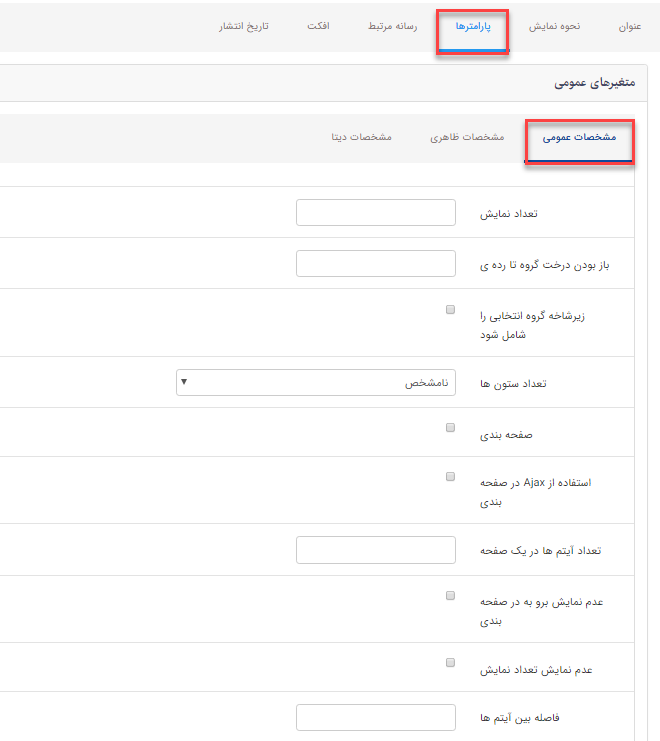
Task: Enable استفاده از Ajax در صفحه بندی
Action: click(x=450, y=477)
